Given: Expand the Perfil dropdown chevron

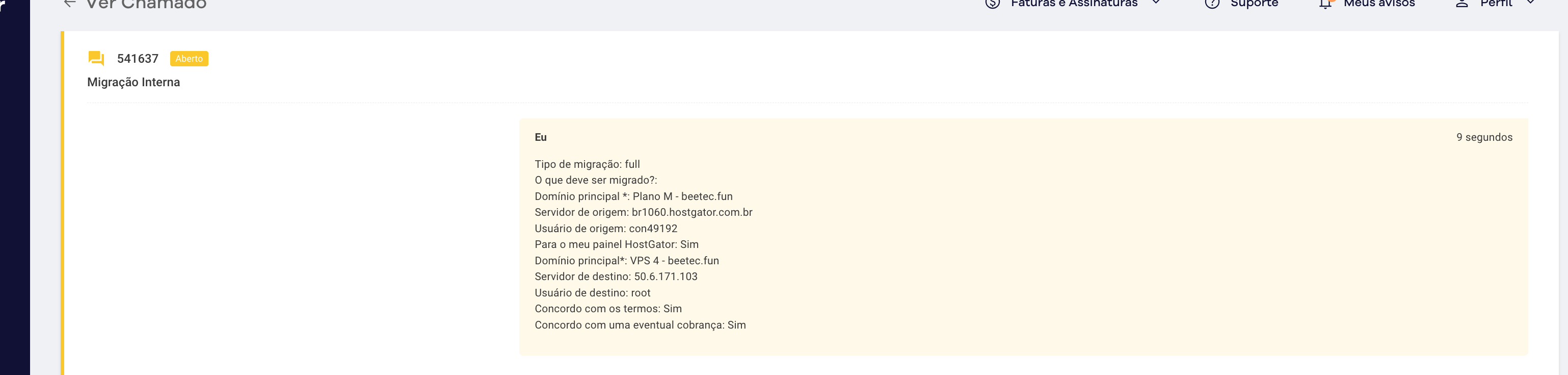Looking at the screenshot, I should (1530, 3).
